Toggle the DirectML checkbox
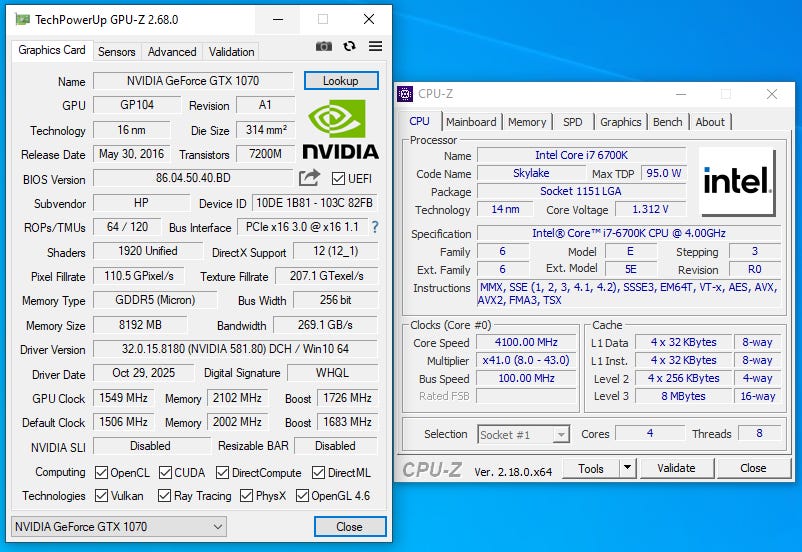The image size is (802, 552). click(318, 473)
